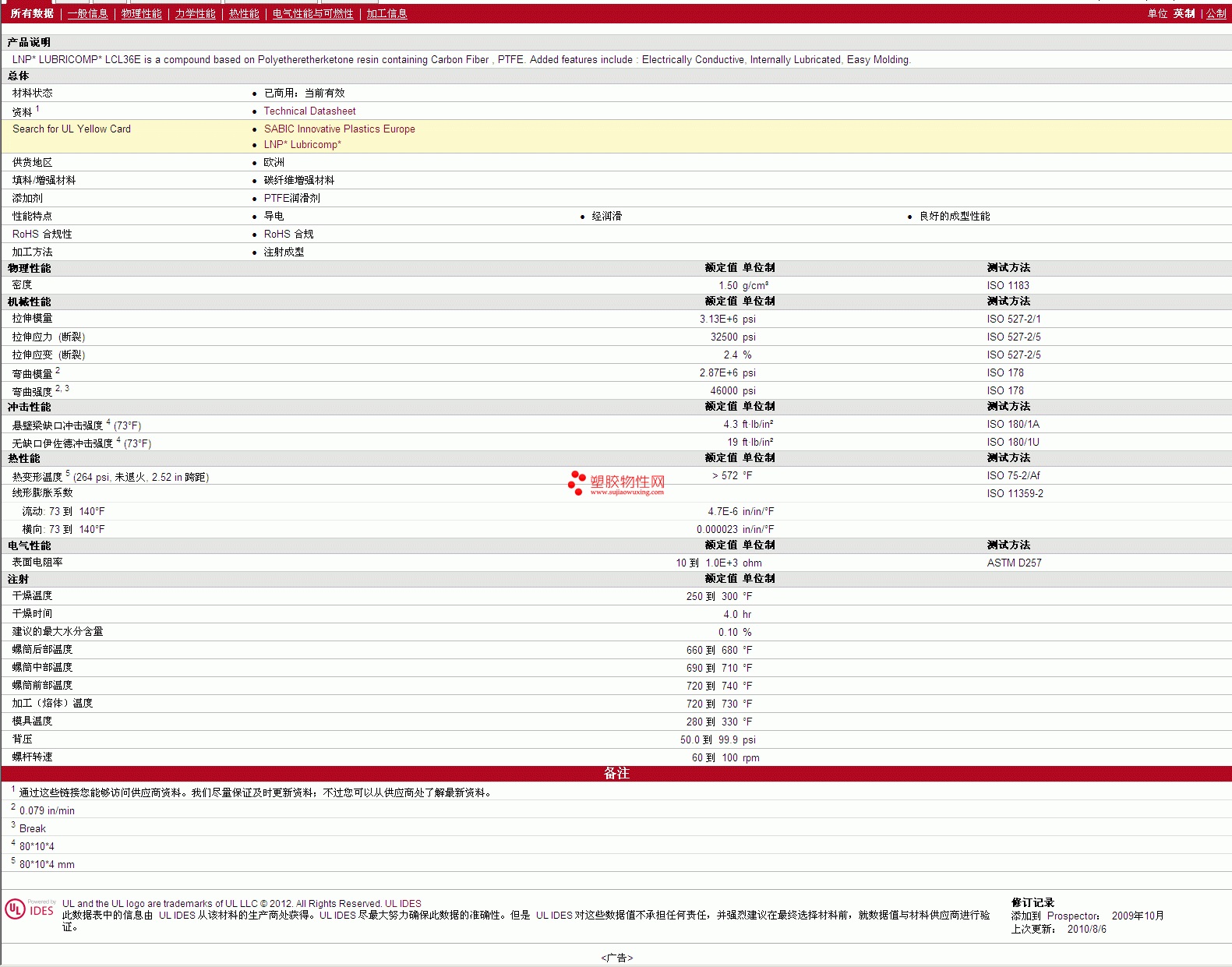This screenshot has height=967, width=1232.
Task: Select the 拉伸模量 value 3.13E+6
Action: 718,319
